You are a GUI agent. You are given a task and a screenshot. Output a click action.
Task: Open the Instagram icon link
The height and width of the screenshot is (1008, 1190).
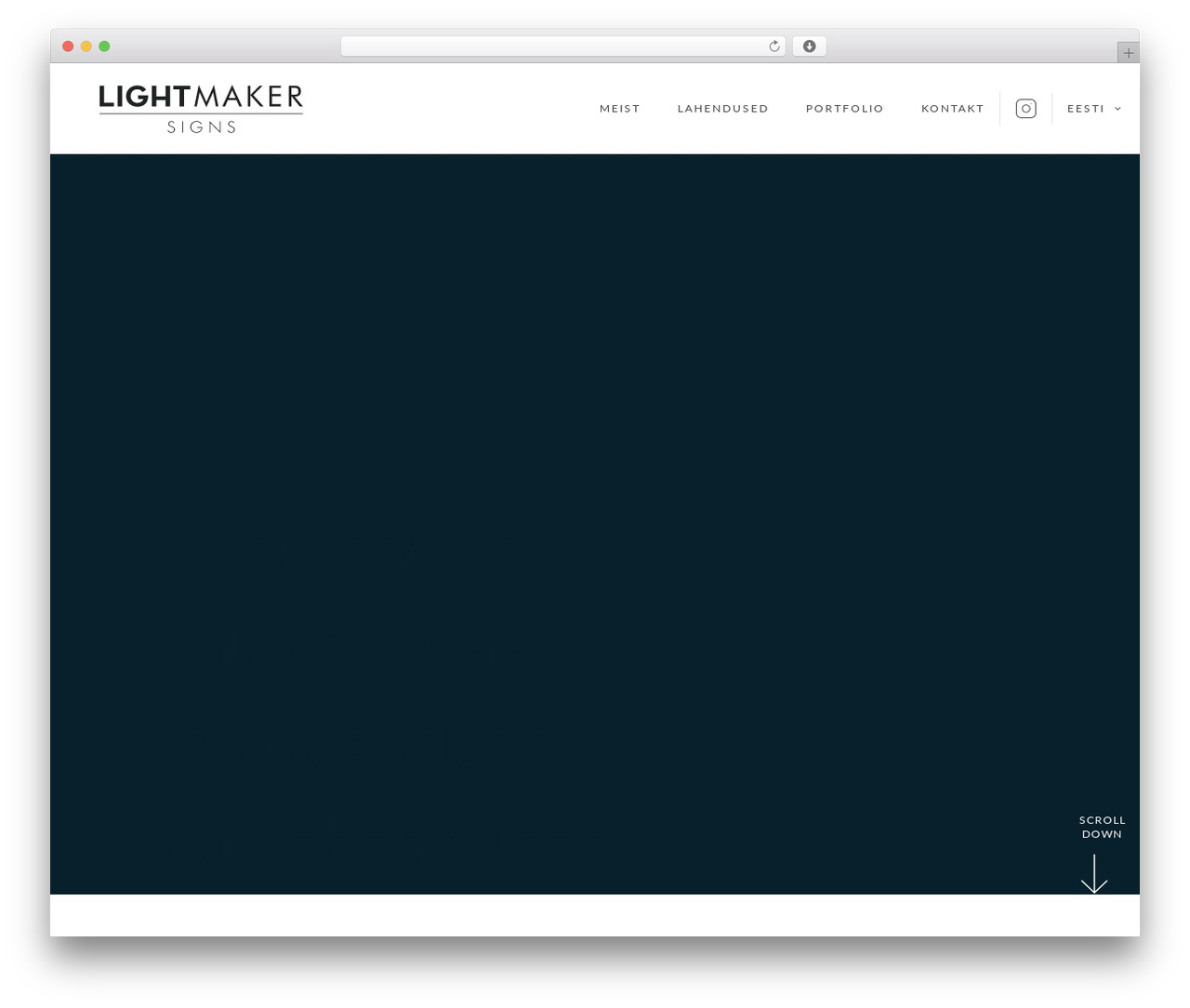[x=1025, y=109]
